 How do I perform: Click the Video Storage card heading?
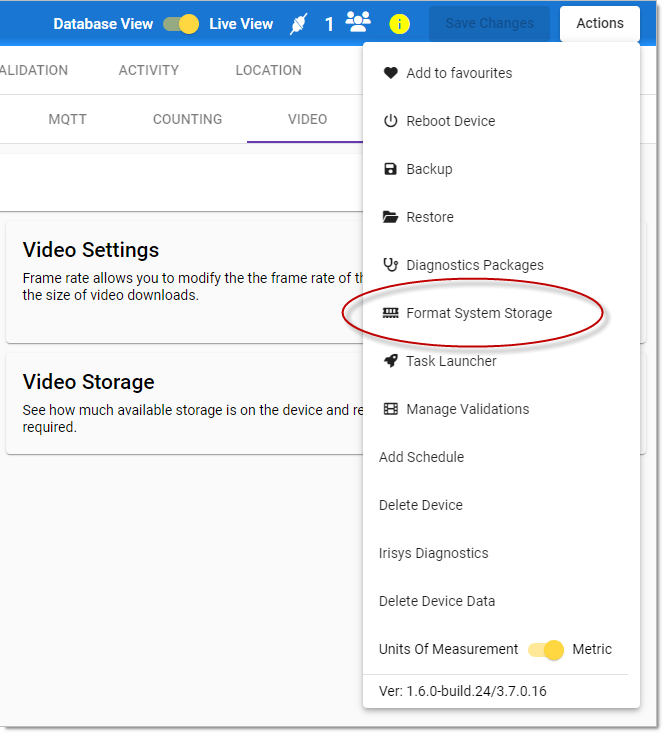click(88, 382)
